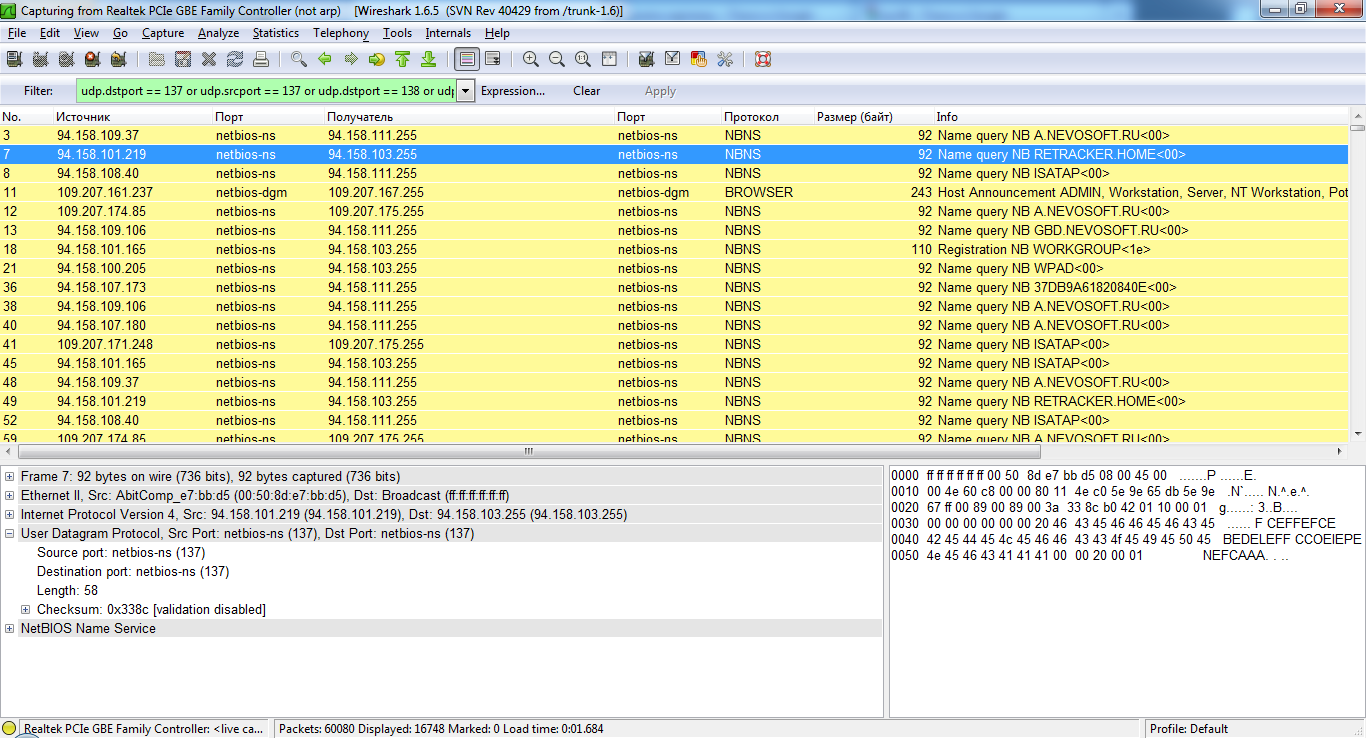Go back in packet history

pyautogui.click(x=325, y=59)
